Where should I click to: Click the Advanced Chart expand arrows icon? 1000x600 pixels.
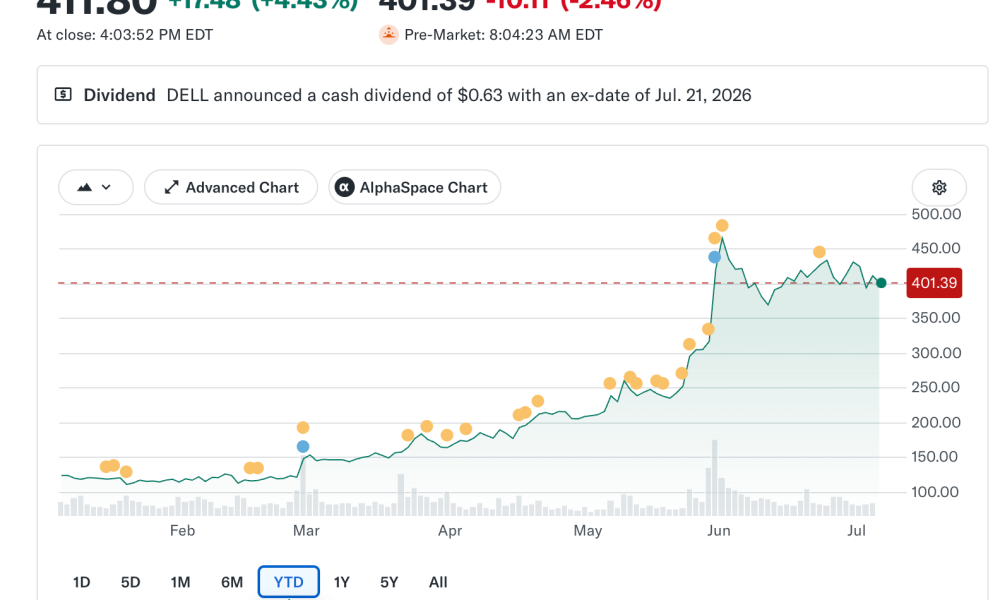pos(171,187)
